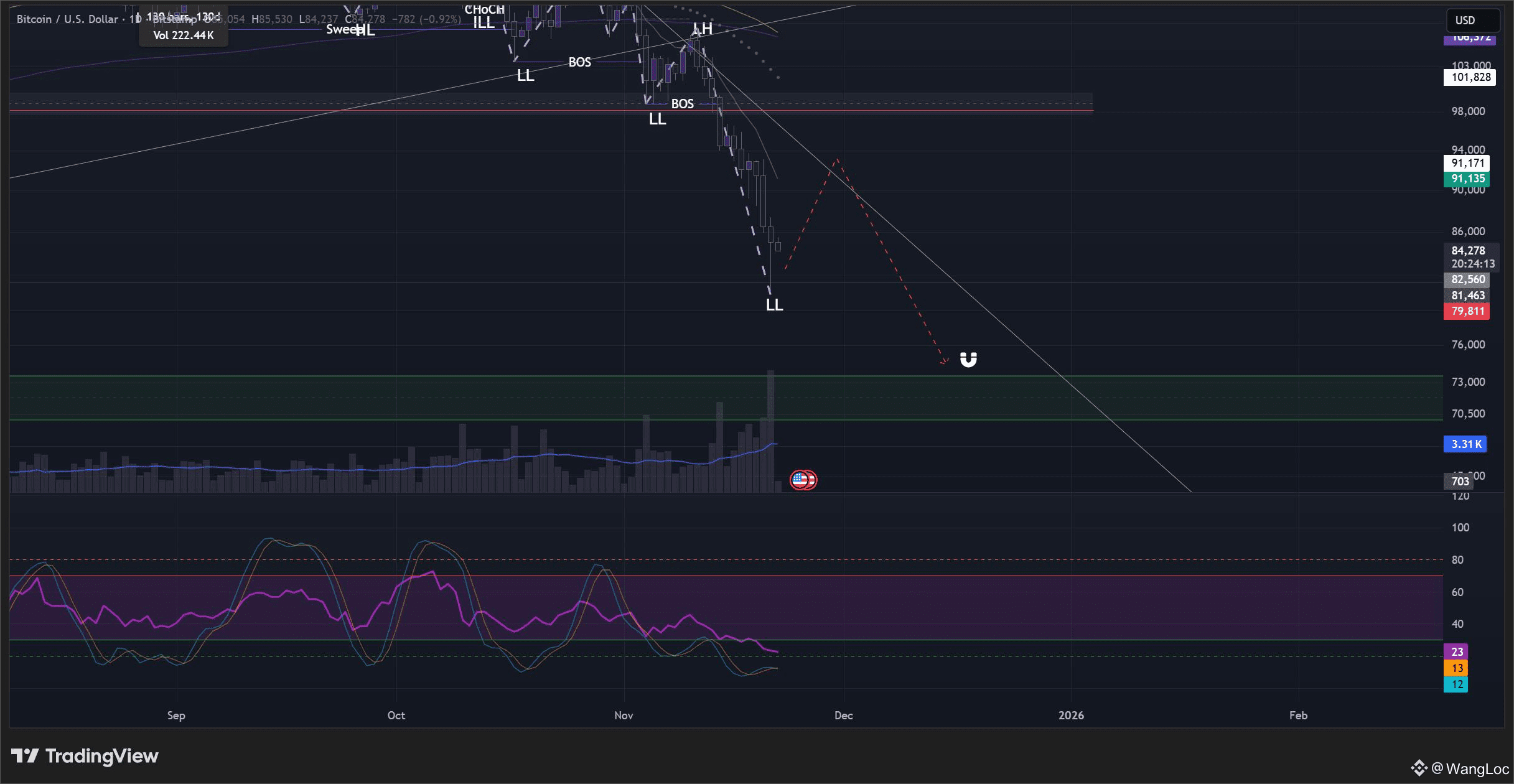Screen dimensions: 1514x784
Task: Open the USD currency selector
Action: pos(1472,20)
